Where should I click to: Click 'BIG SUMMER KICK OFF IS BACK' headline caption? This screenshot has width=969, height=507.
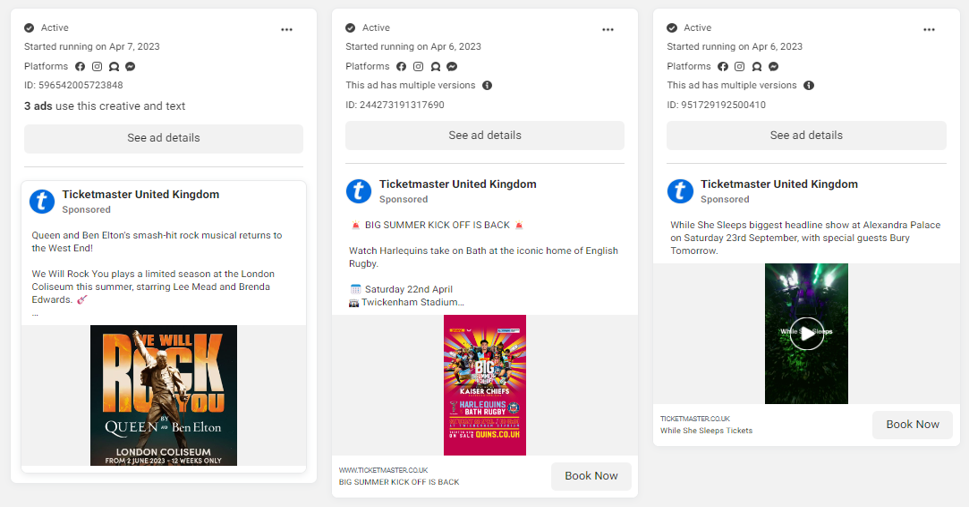click(x=399, y=482)
